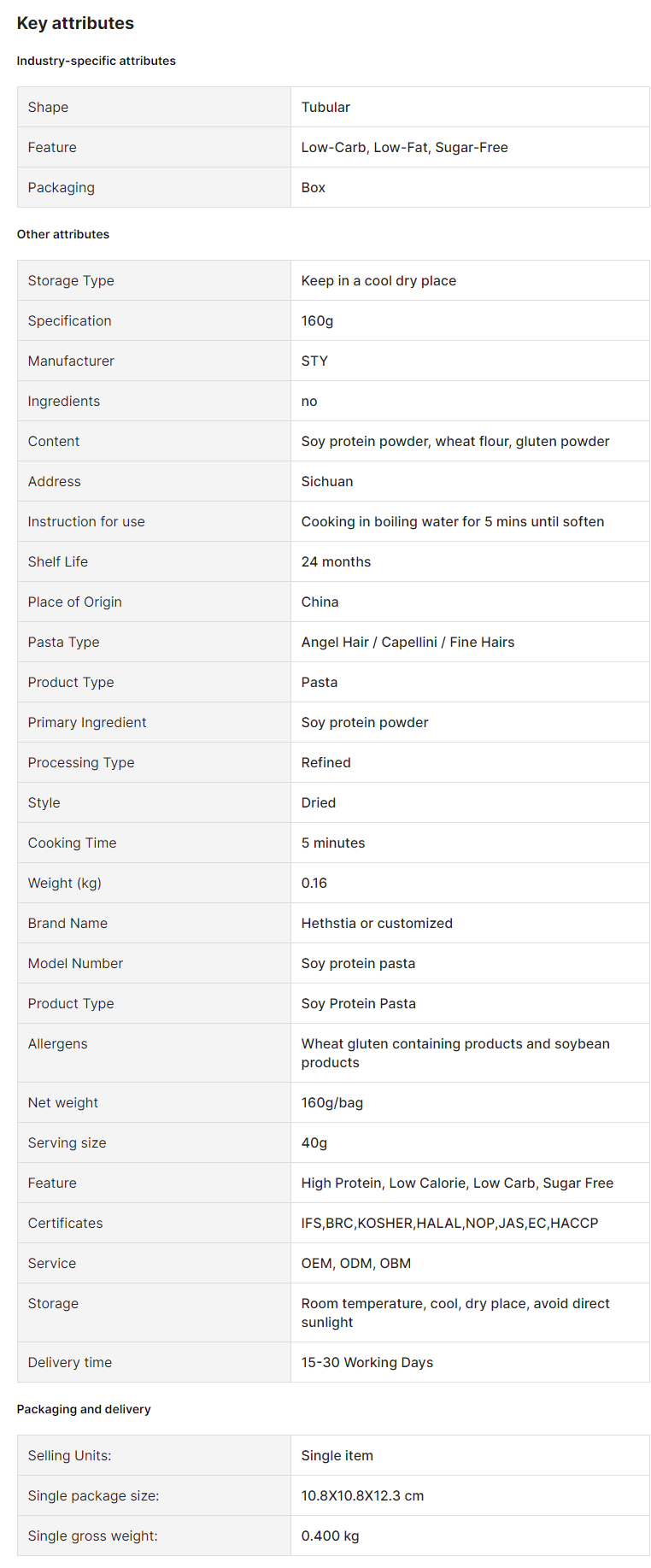Click the Key attributes heading
The height and width of the screenshot is (1568, 651).
coord(75,23)
